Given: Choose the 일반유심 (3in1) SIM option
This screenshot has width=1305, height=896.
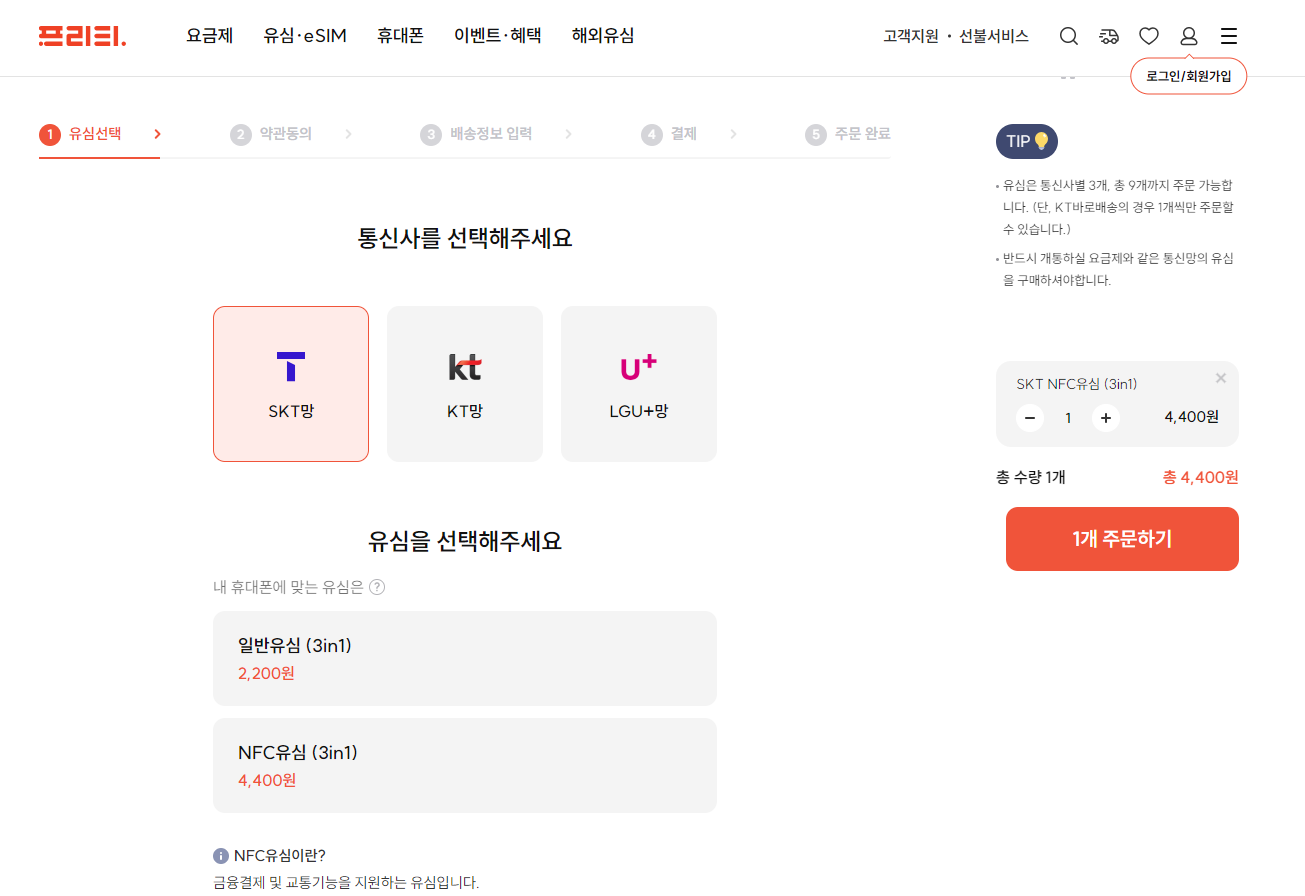Looking at the screenshot, I should (464, 658).
